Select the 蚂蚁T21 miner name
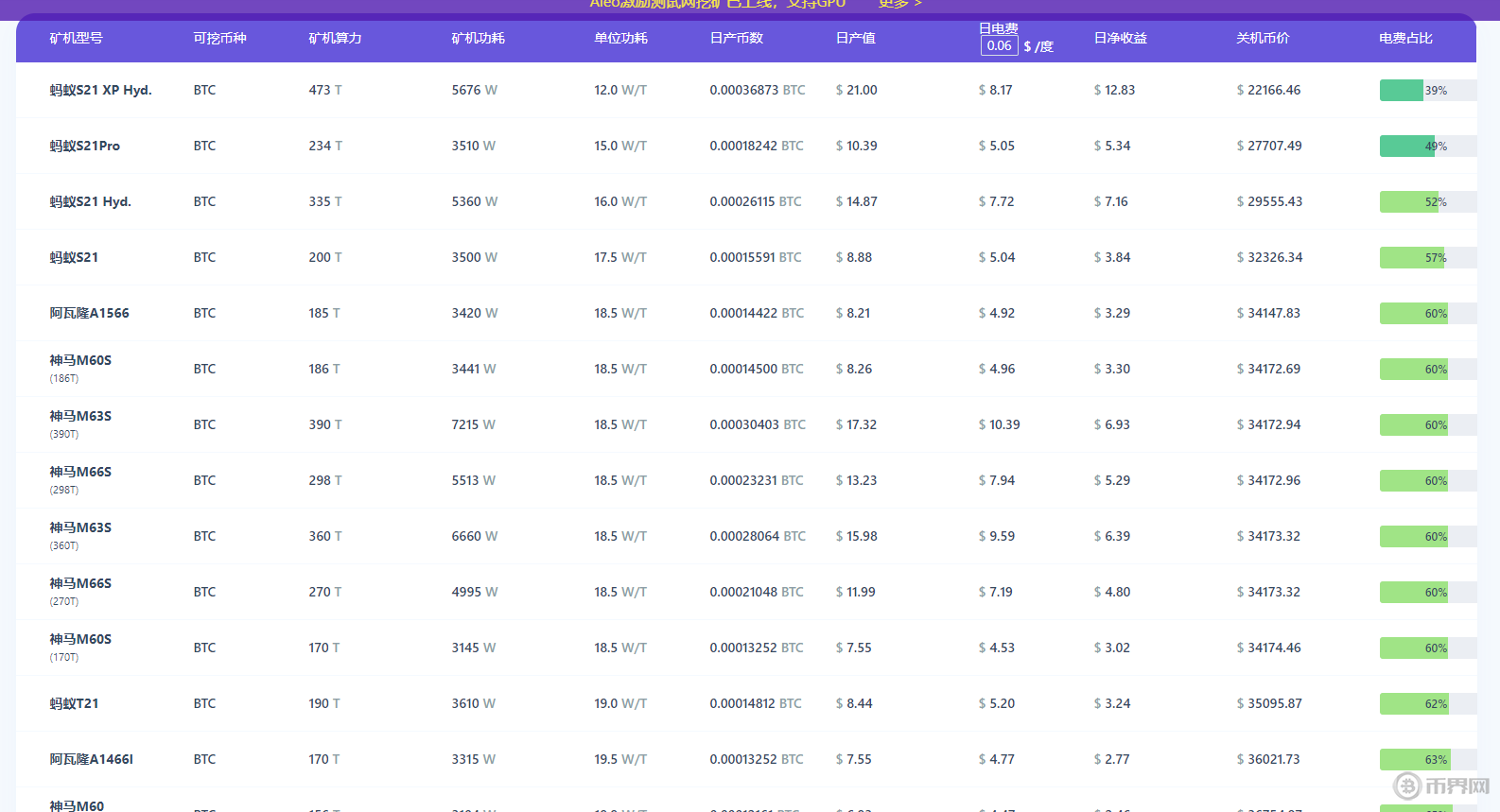Viewport: 1500px width, 812px height. point(74,704)
